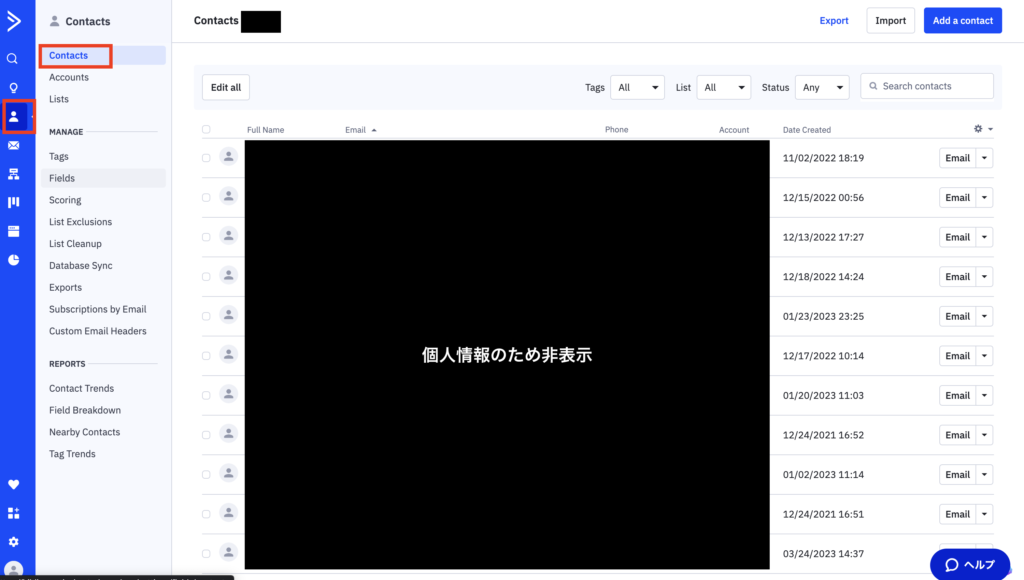Open the Settings gear in sidebar
1024x580 pixels.
[x=14, y=542]
